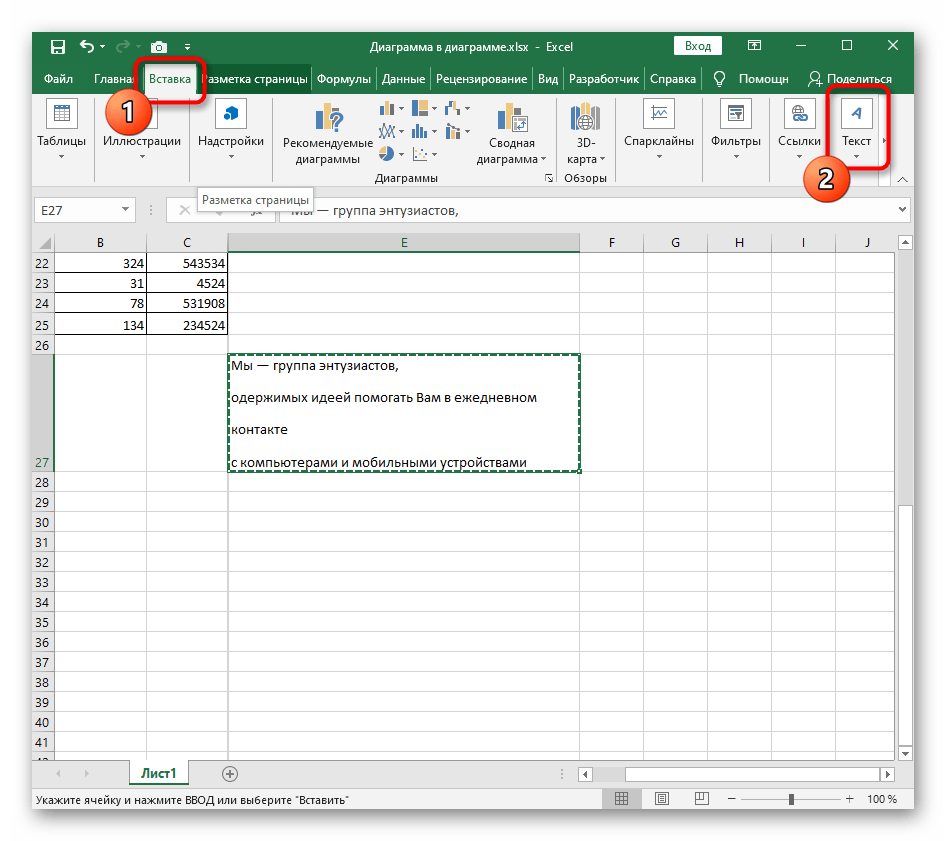Click the Undo arrow icon
Viewport: 946px width, 841px height.
click(x=87, y=46)
